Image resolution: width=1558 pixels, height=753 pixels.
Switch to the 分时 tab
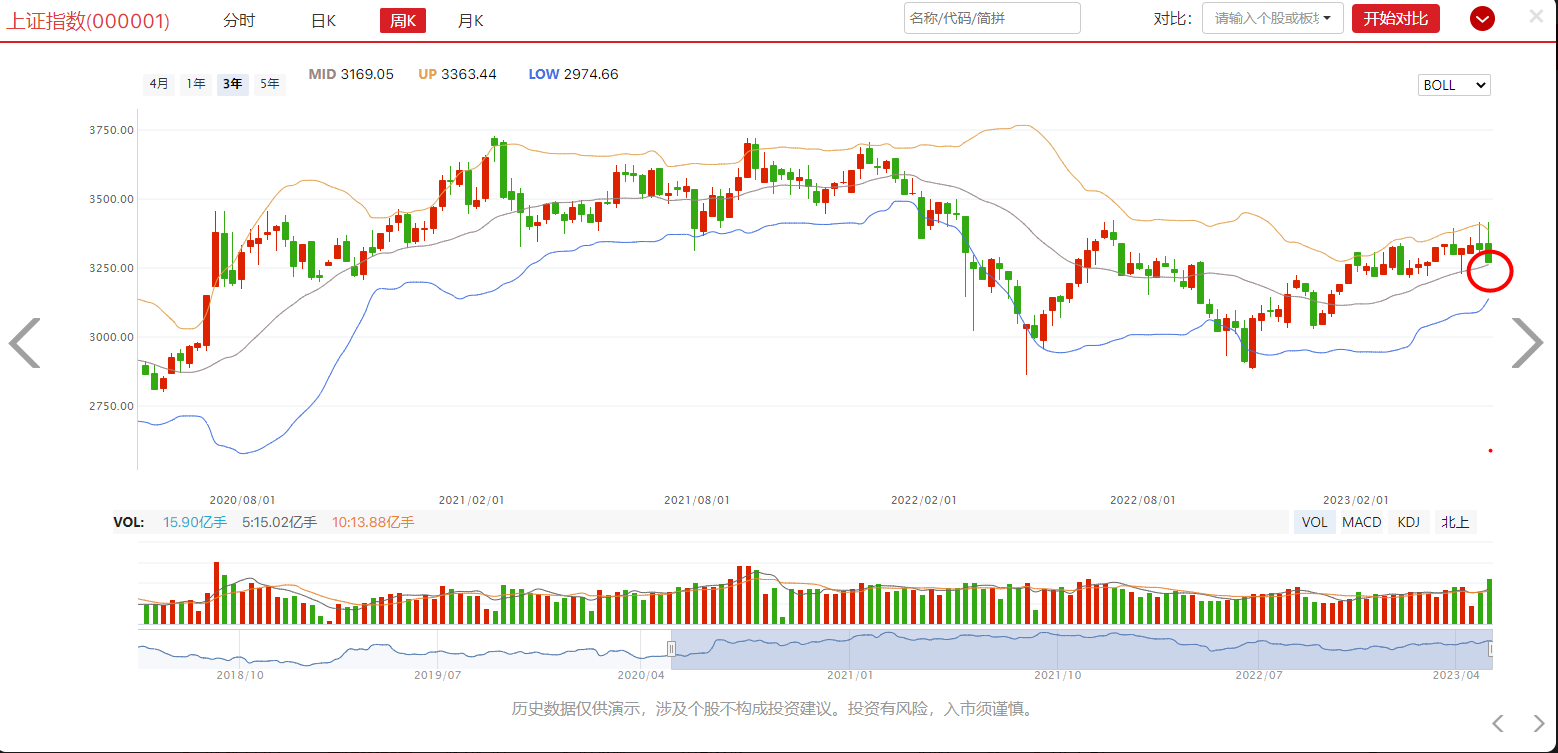(239, 20)
